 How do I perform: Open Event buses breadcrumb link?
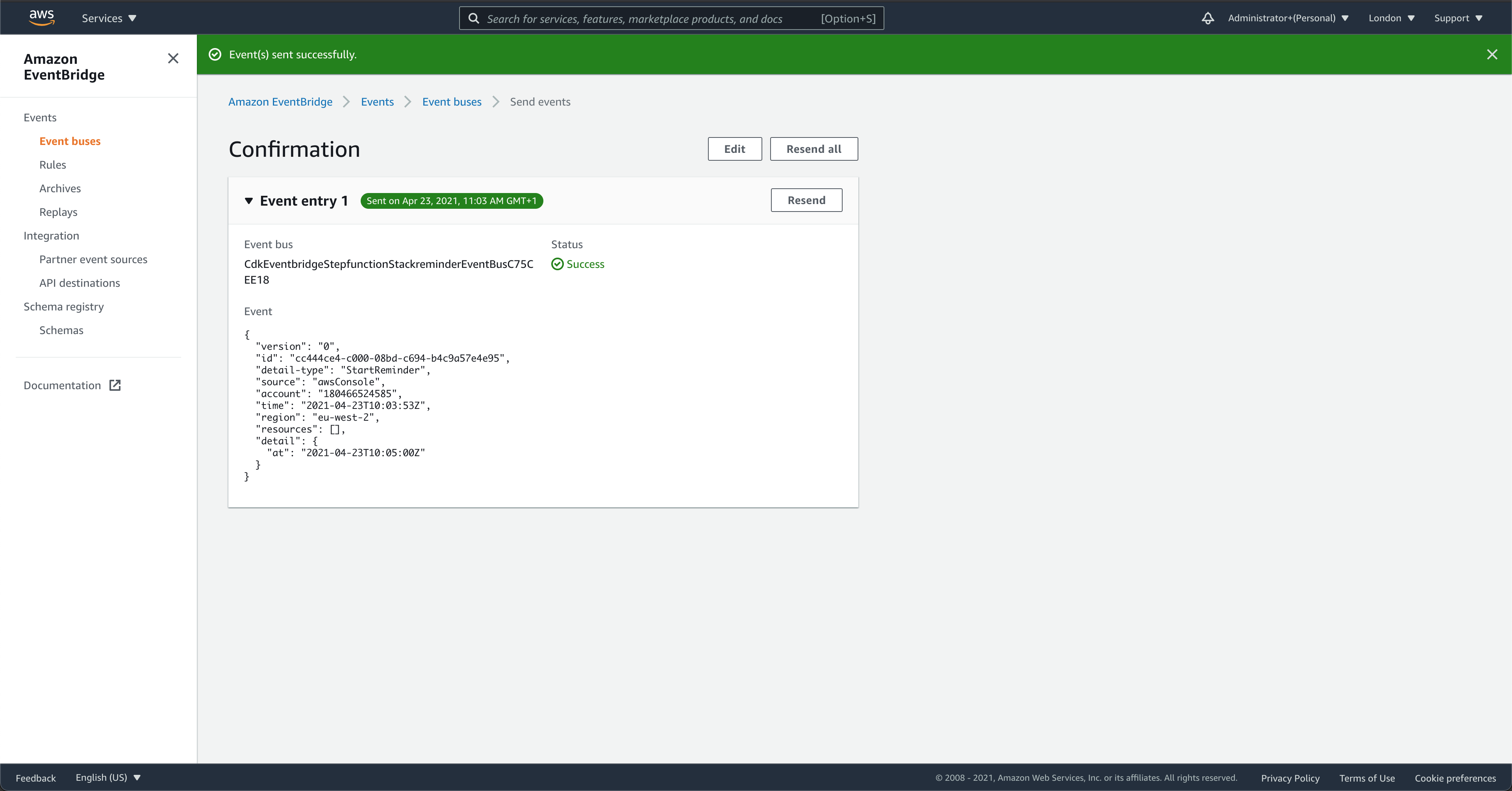coord(451,102)
